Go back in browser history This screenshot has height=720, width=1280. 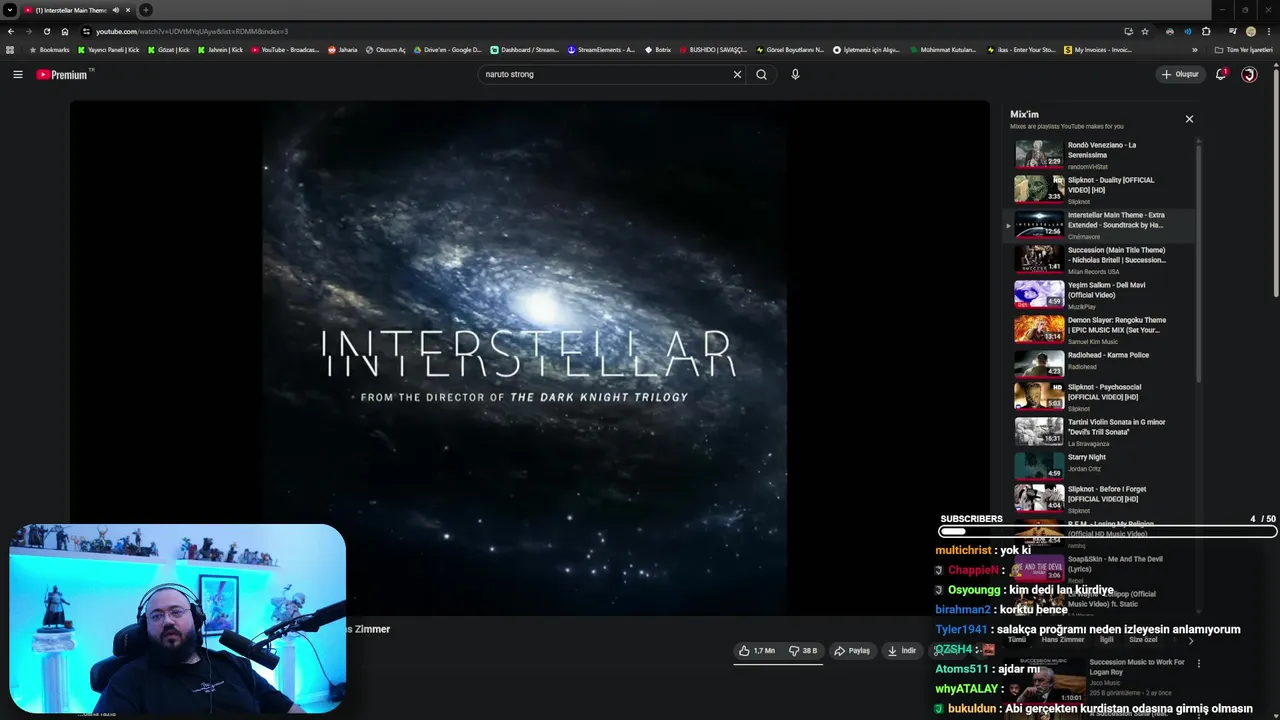(x=10, y=31)
